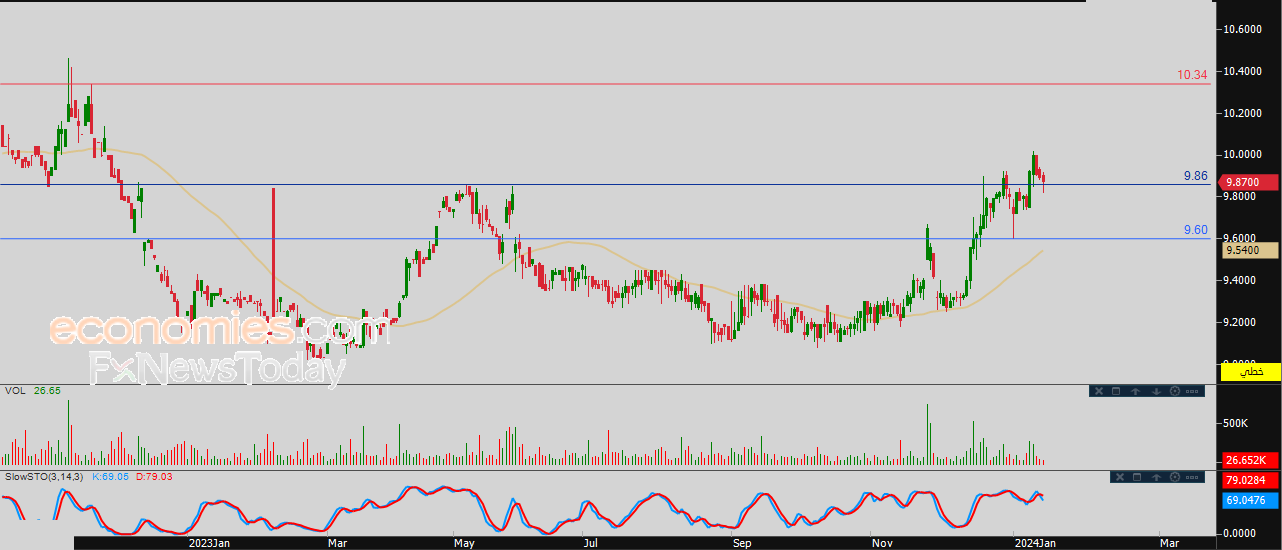
Task: Move the SlowSTO pane up
Action: [1156, 477]
